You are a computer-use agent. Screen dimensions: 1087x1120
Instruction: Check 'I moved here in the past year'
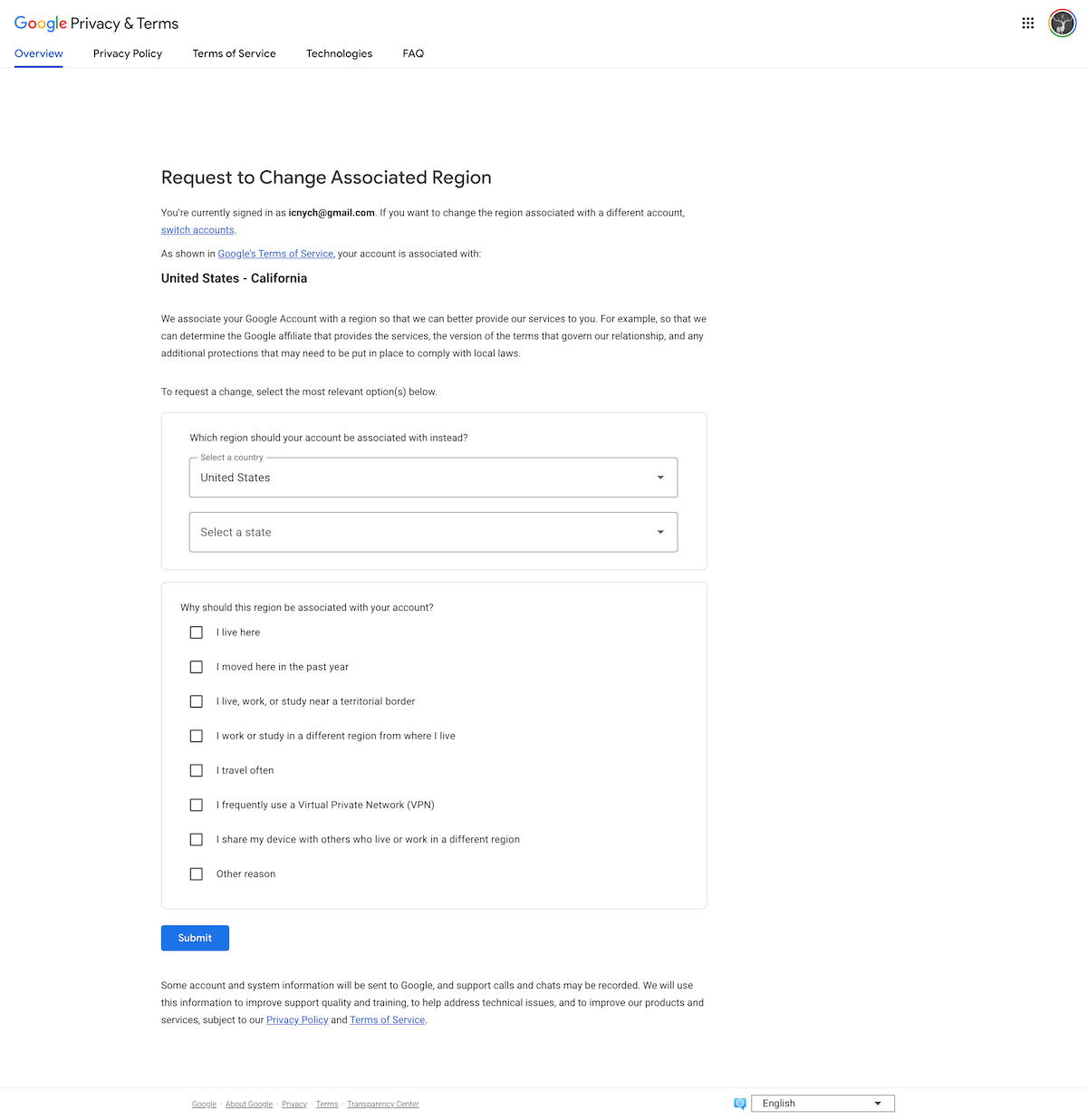tap(196, 666)
